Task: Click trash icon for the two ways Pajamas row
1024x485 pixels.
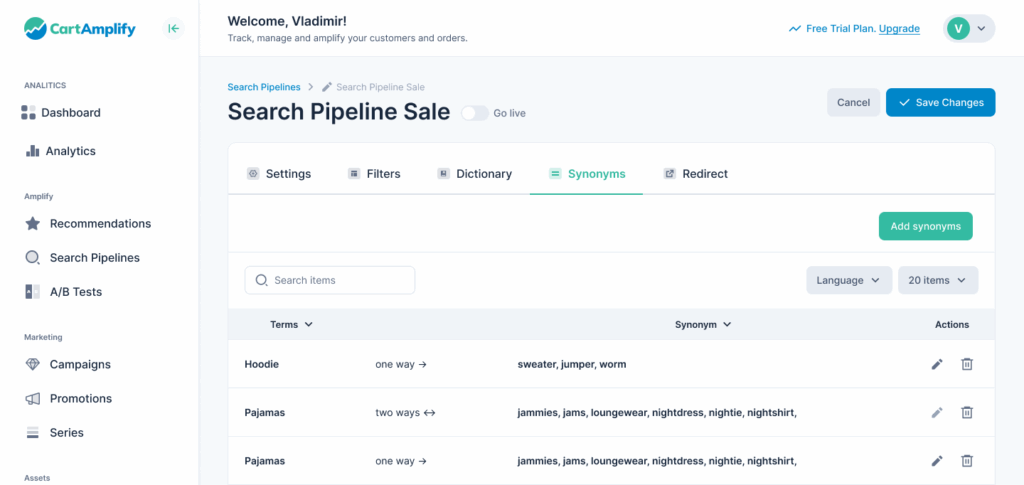Action: pyautogui.click(x=967, y=412)
